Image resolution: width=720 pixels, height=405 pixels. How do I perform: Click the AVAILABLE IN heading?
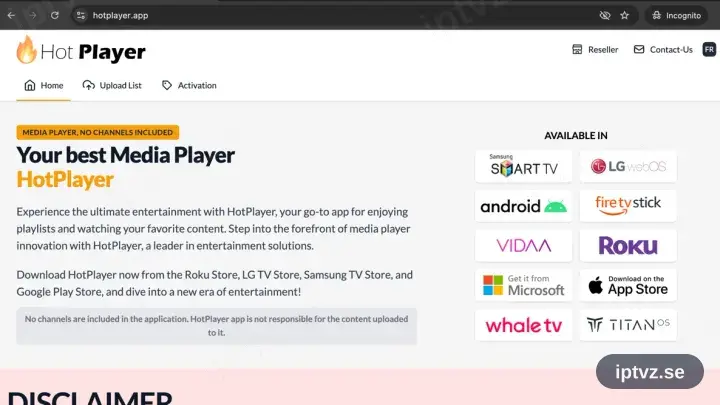point(576,135)
